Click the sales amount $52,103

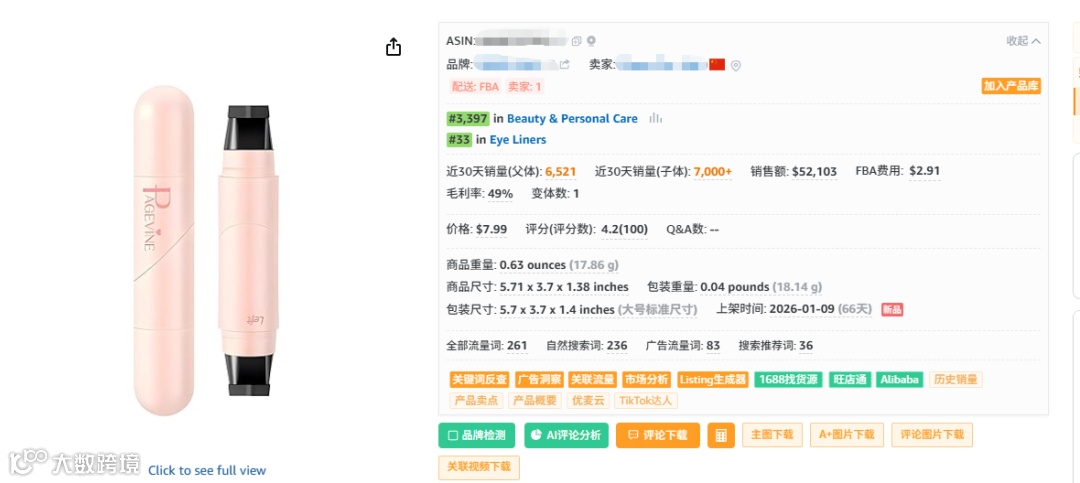[815, 172]
